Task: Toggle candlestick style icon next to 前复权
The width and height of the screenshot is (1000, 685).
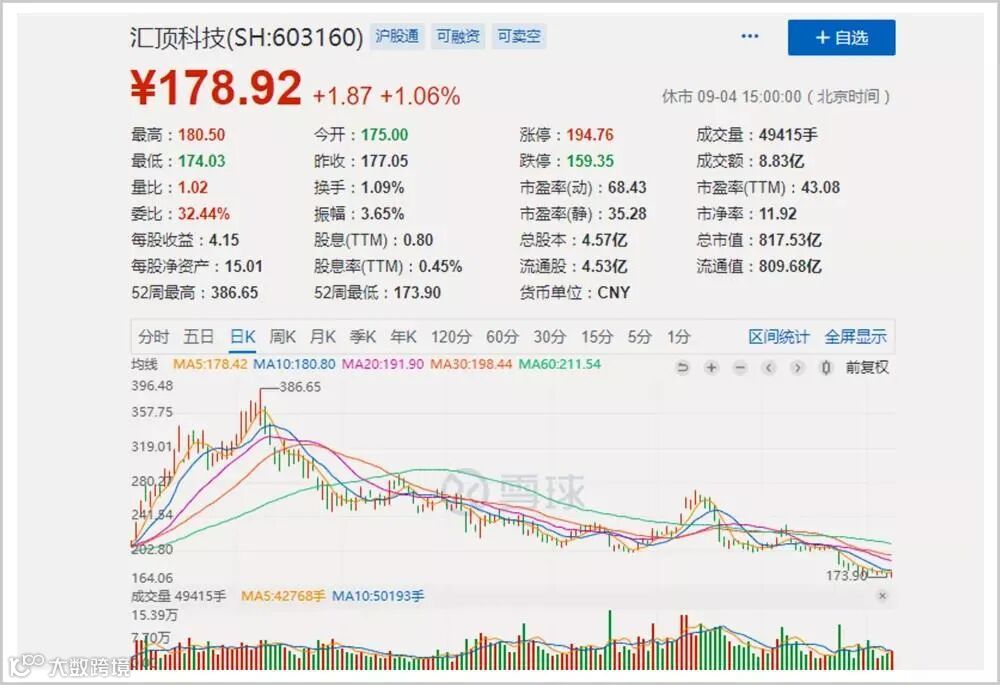Action: click(x=826, y=367)
